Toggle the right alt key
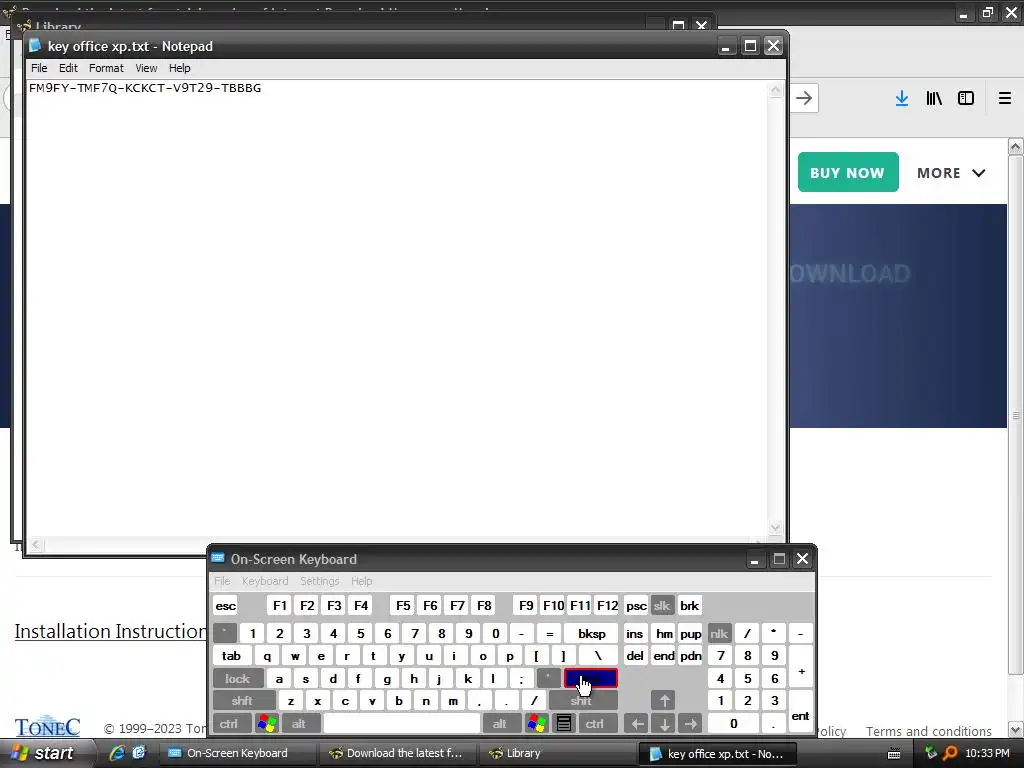Viewport: 1024px width, 768px height. coord(500,724)
